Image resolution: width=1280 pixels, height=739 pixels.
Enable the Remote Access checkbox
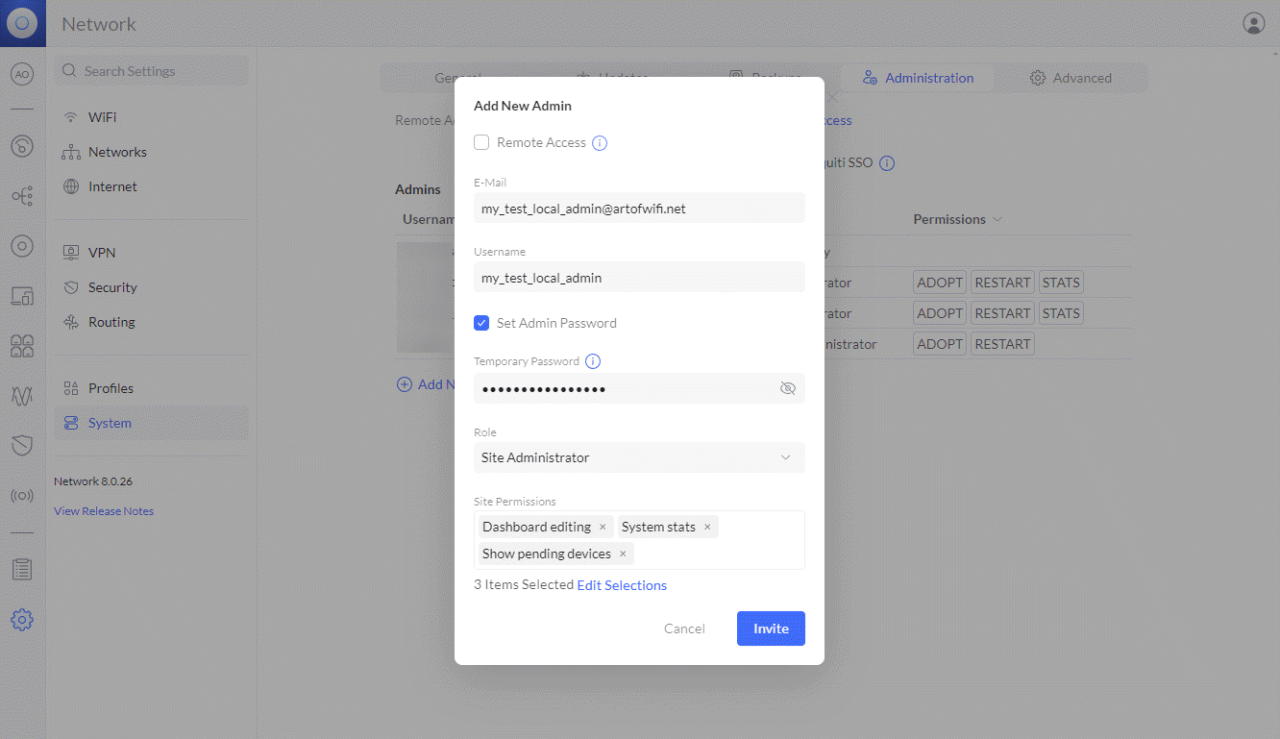pos(481,142)
